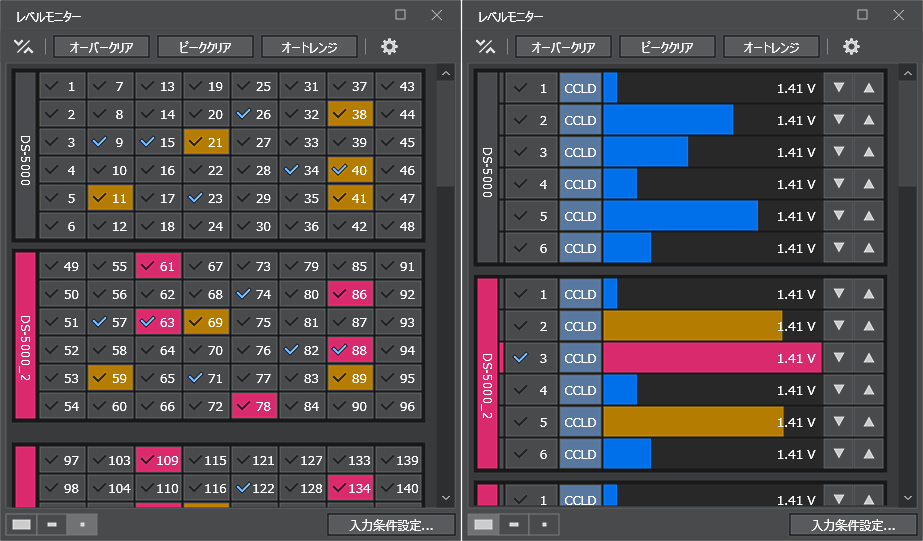Open the CCLD selector for DS-5000 channel 1
Image resolution: width=923 pixels, height=541 pixels.
(x=580, y=88)
